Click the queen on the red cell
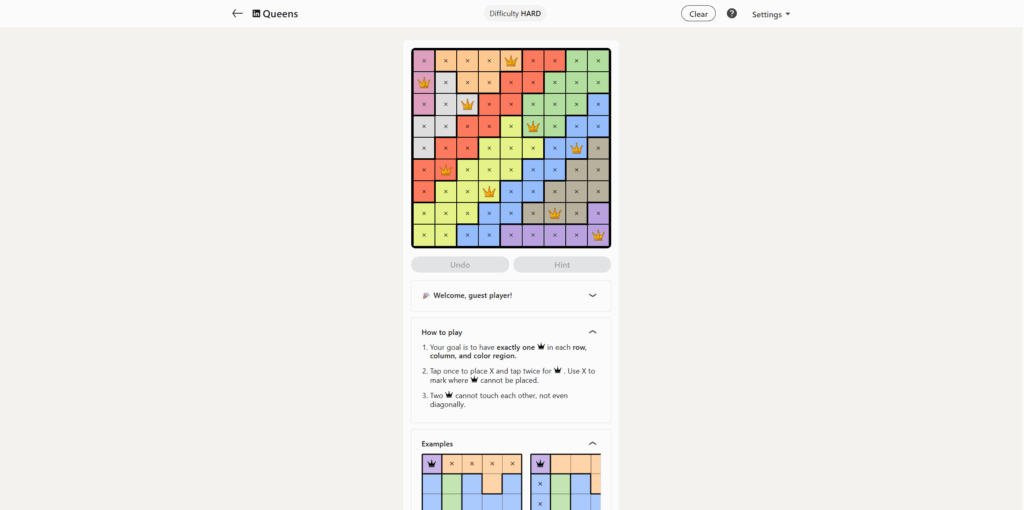The image size is (1024, 510). [446, 170]
